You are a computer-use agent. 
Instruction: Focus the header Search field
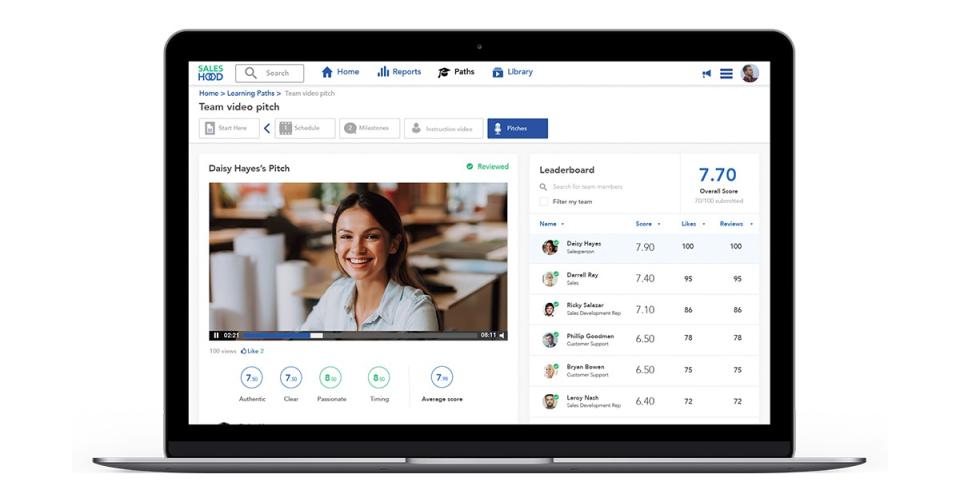(x=269, y=73)
